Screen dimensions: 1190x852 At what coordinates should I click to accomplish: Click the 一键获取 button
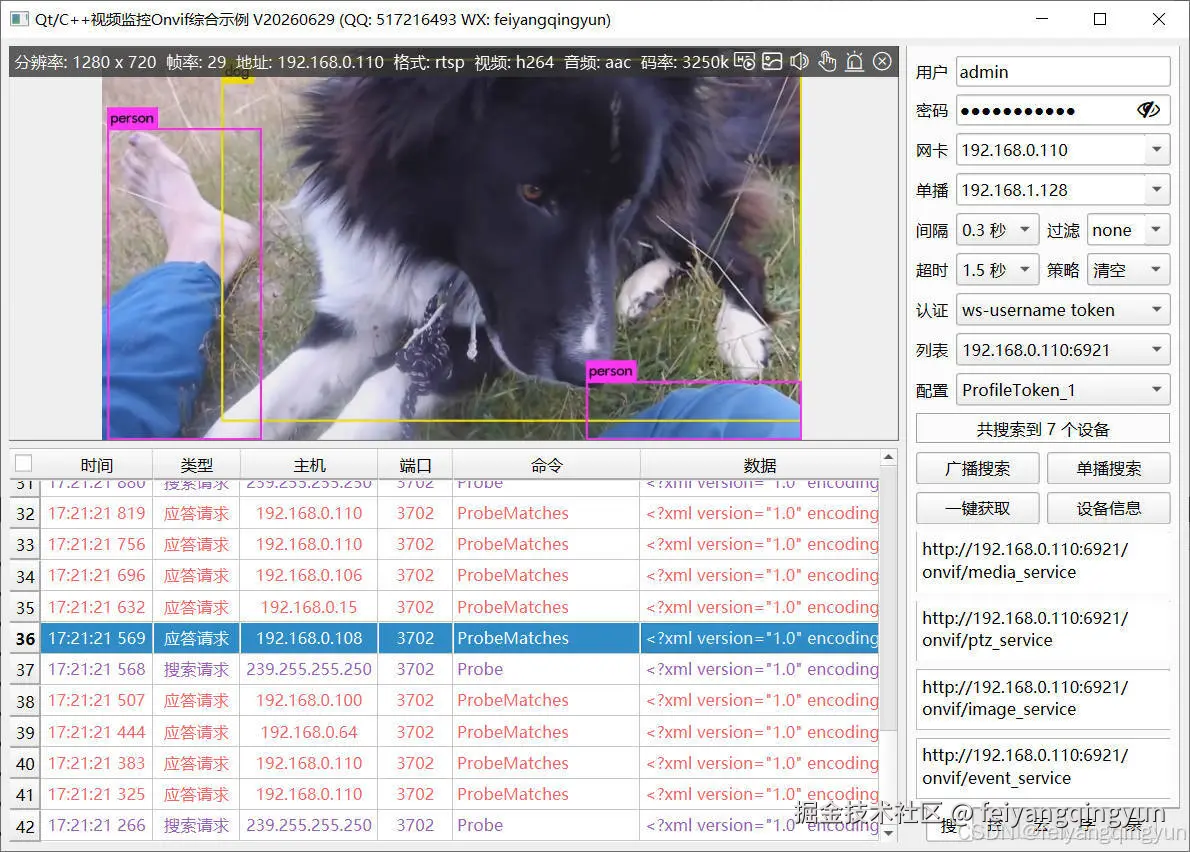coord(978,508)
